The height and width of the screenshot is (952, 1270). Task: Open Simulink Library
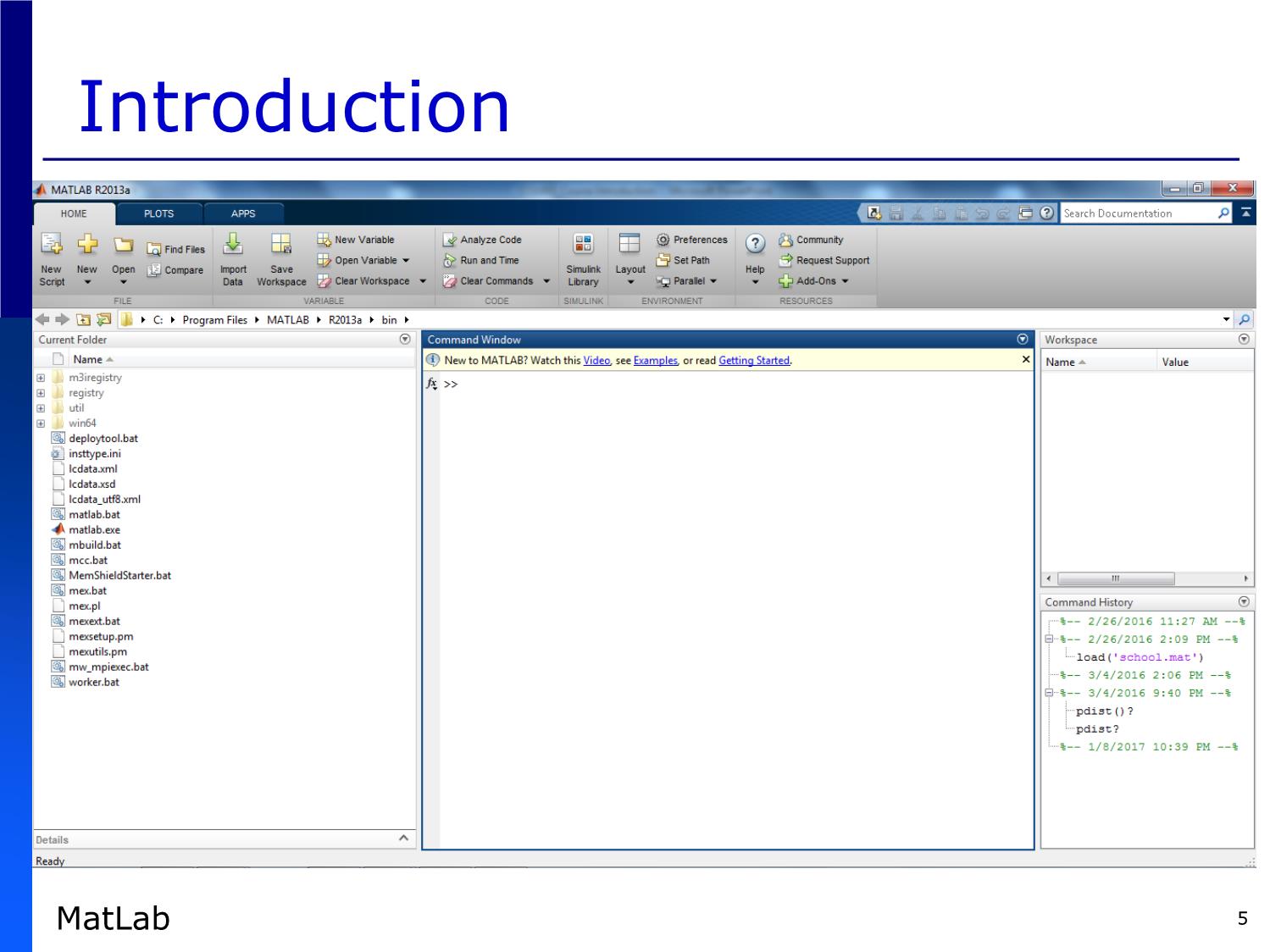(583, 261)
